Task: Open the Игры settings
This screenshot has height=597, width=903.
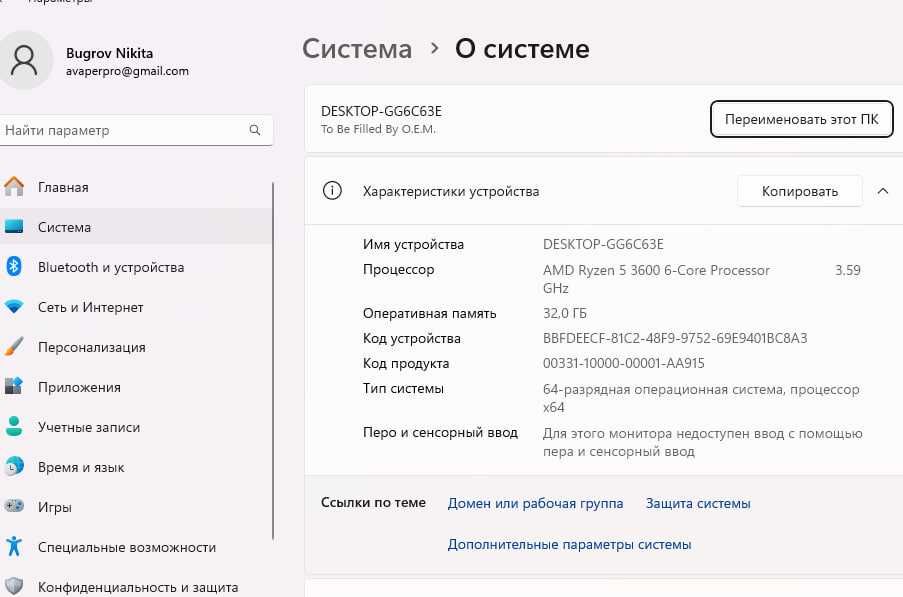Action: pos(136,507)
